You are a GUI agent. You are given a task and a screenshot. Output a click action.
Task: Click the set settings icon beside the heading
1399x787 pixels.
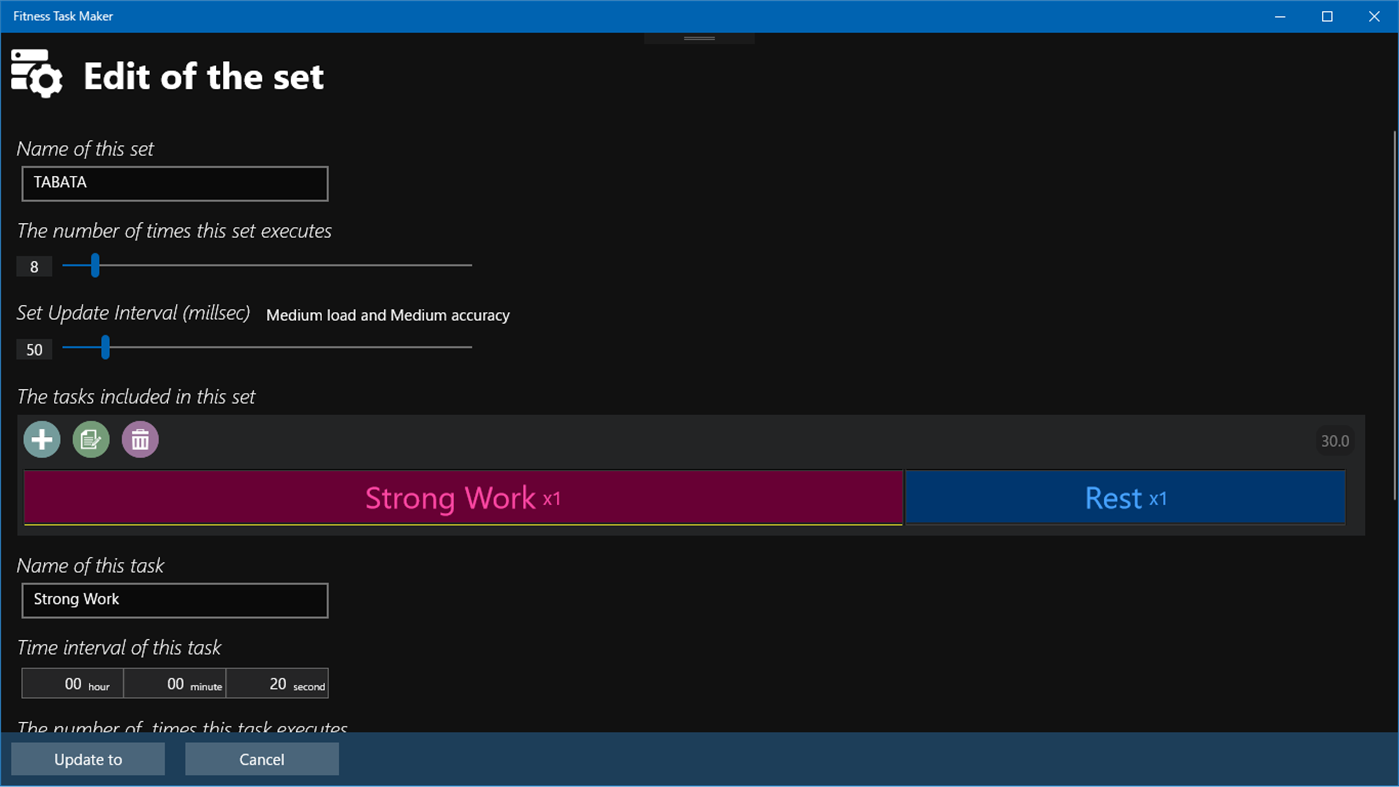pos(37,72)
